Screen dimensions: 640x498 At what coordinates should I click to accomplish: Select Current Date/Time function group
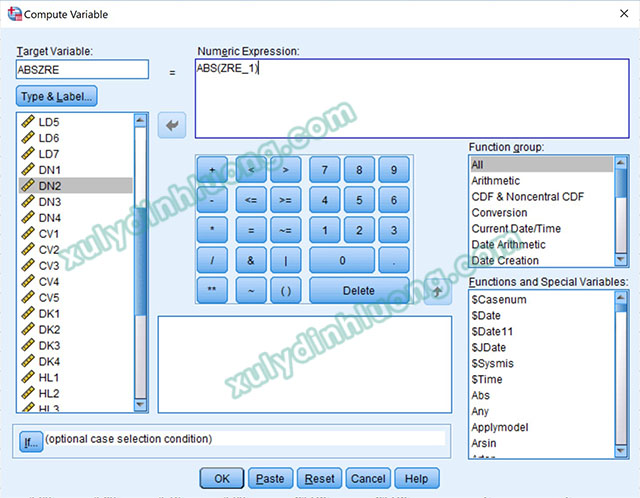[542, 229]
